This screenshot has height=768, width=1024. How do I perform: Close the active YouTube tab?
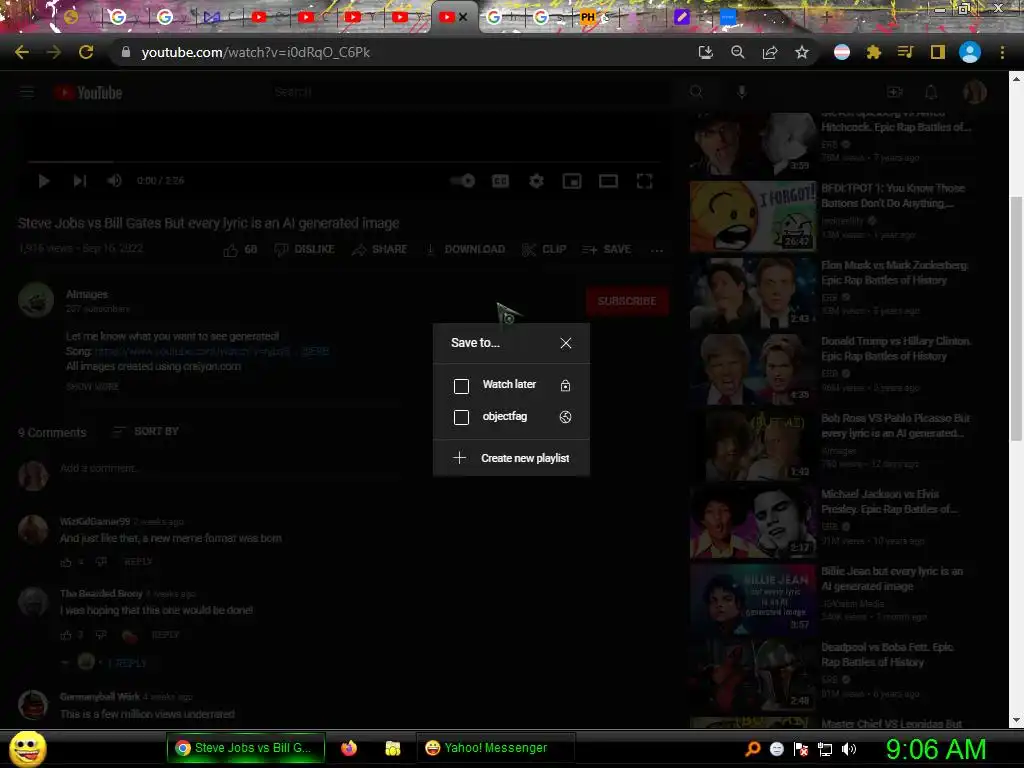pos(463,17)
